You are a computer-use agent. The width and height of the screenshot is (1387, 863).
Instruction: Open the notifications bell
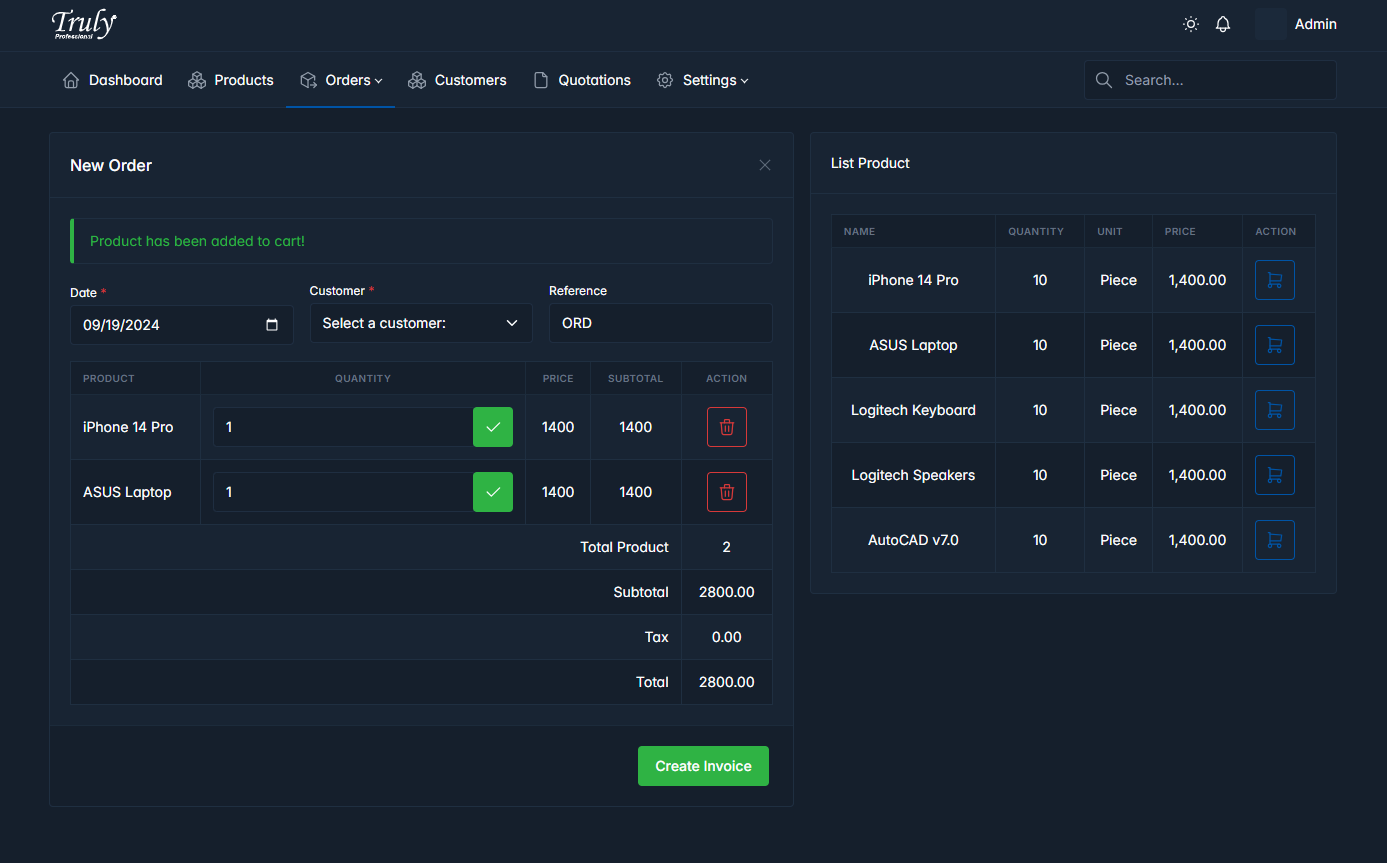point(1222,24)
